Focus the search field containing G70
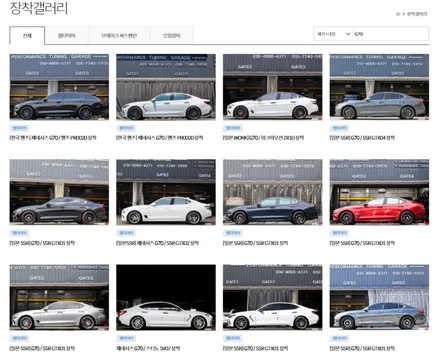Viewport: 440px width, 360px height. tap(390, 34)
